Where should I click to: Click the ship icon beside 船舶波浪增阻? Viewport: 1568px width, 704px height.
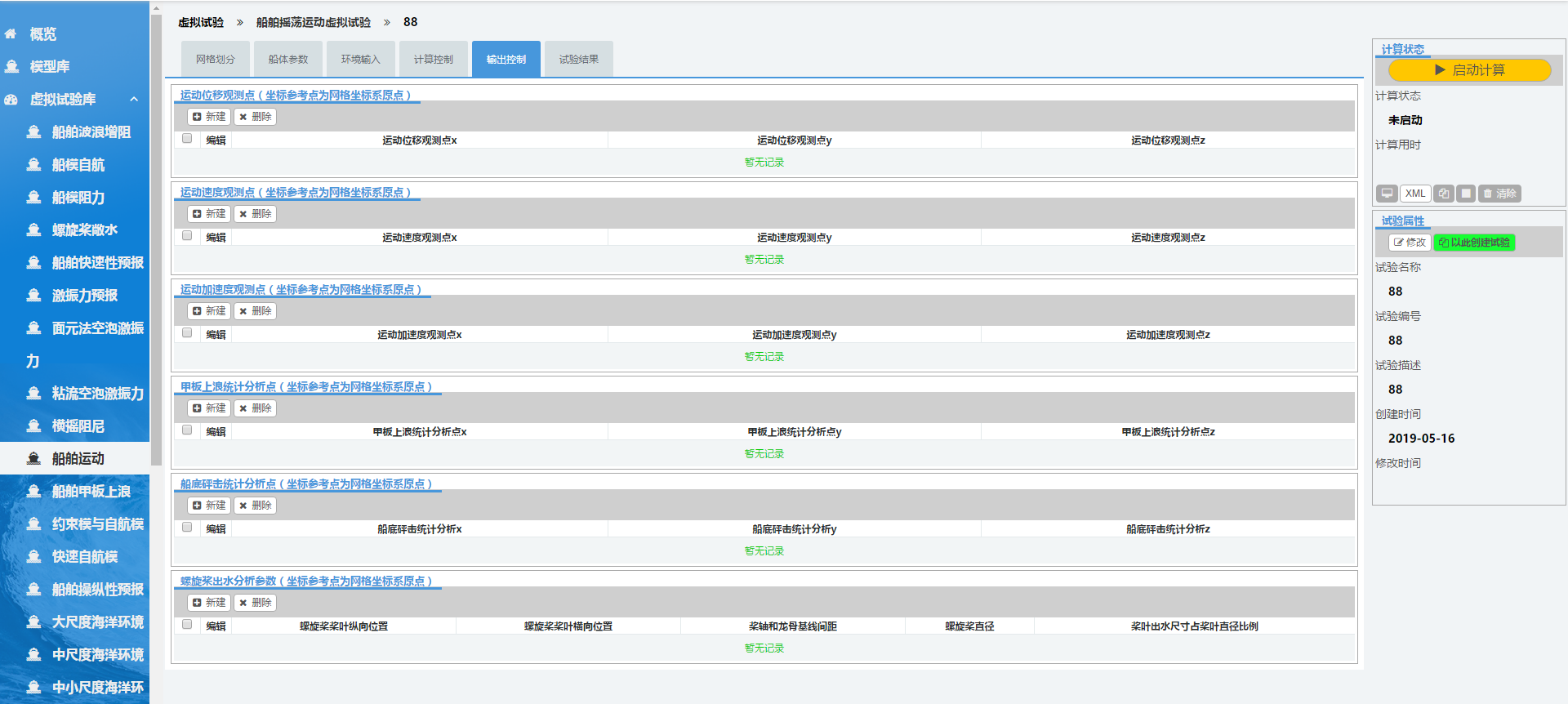pos(34,132)
